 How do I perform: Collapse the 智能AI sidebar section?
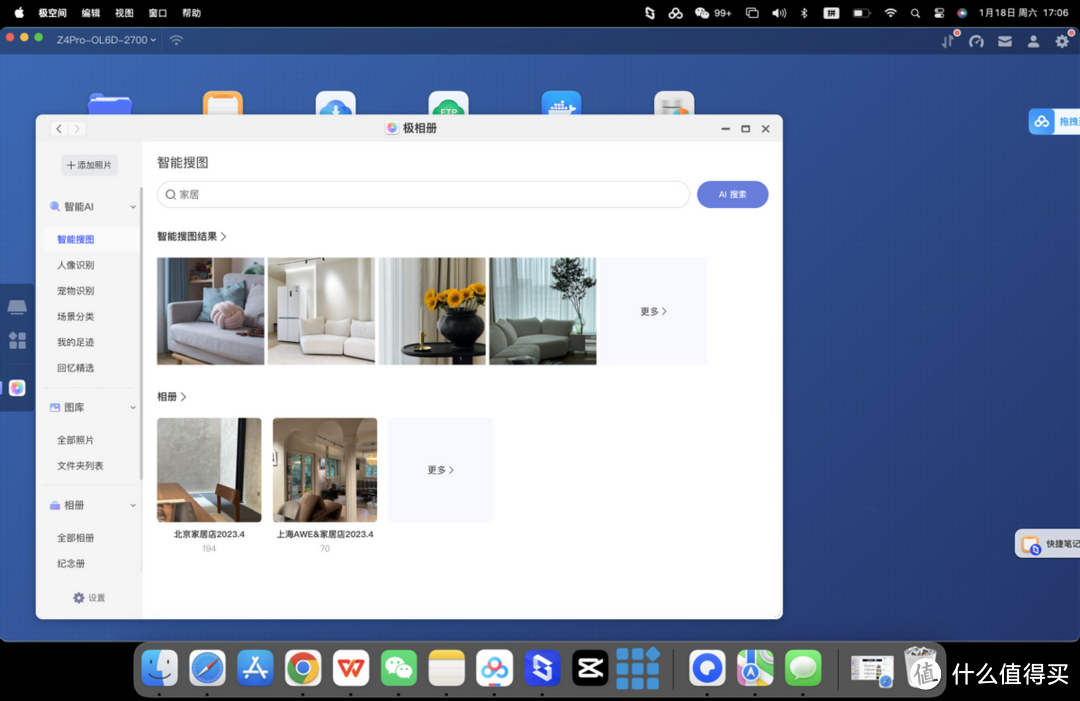click(x=133, y=207)
